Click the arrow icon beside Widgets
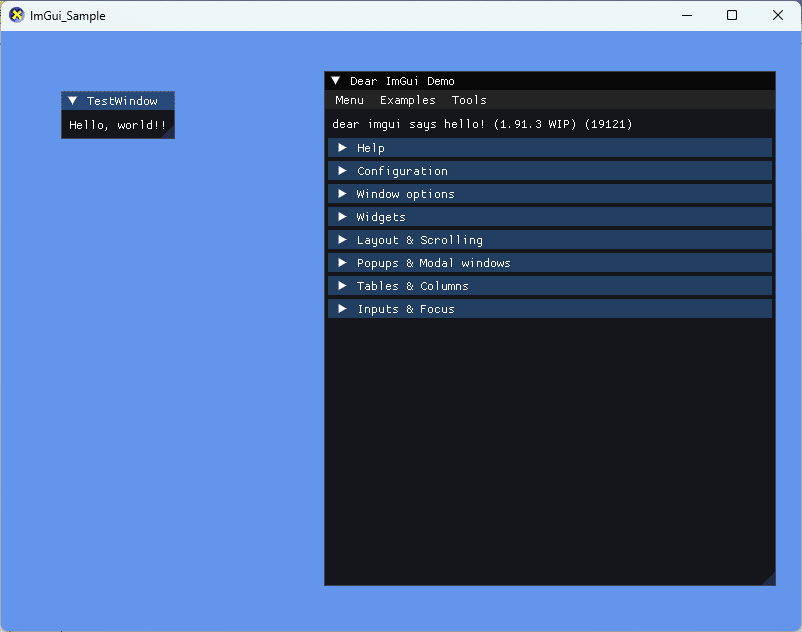The height and width of the screenshot is (632, 802). 343,216
